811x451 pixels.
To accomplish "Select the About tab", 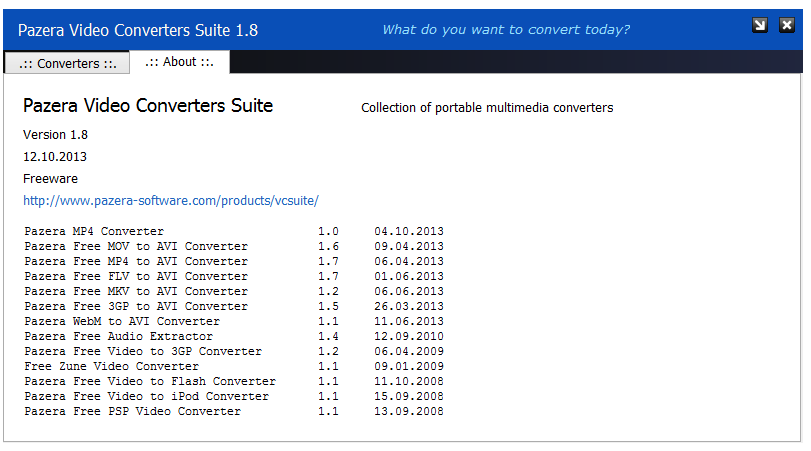I will (x=179, y=62).
